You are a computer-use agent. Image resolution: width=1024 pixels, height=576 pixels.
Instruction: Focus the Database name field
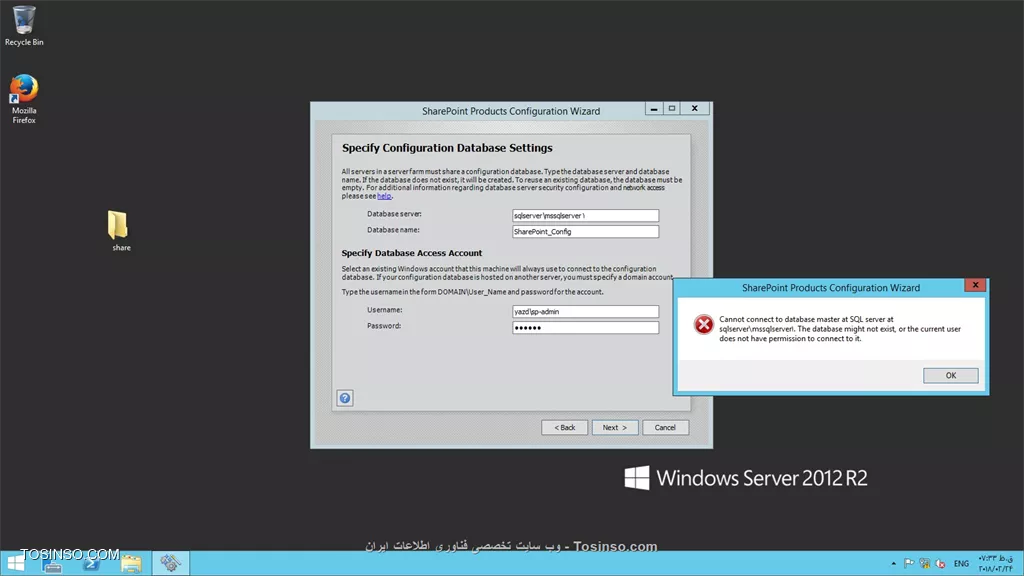tap(585, 231)
